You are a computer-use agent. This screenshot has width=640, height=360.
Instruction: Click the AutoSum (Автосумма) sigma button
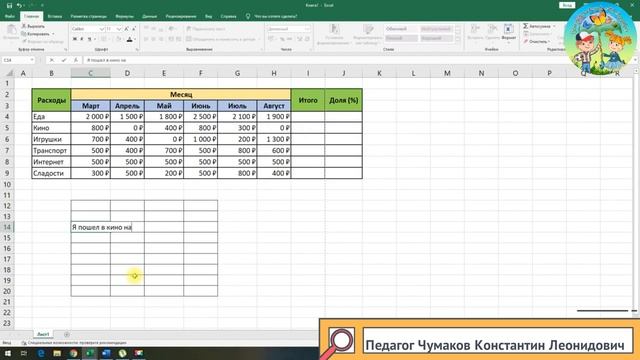click(x=537, y=26)
